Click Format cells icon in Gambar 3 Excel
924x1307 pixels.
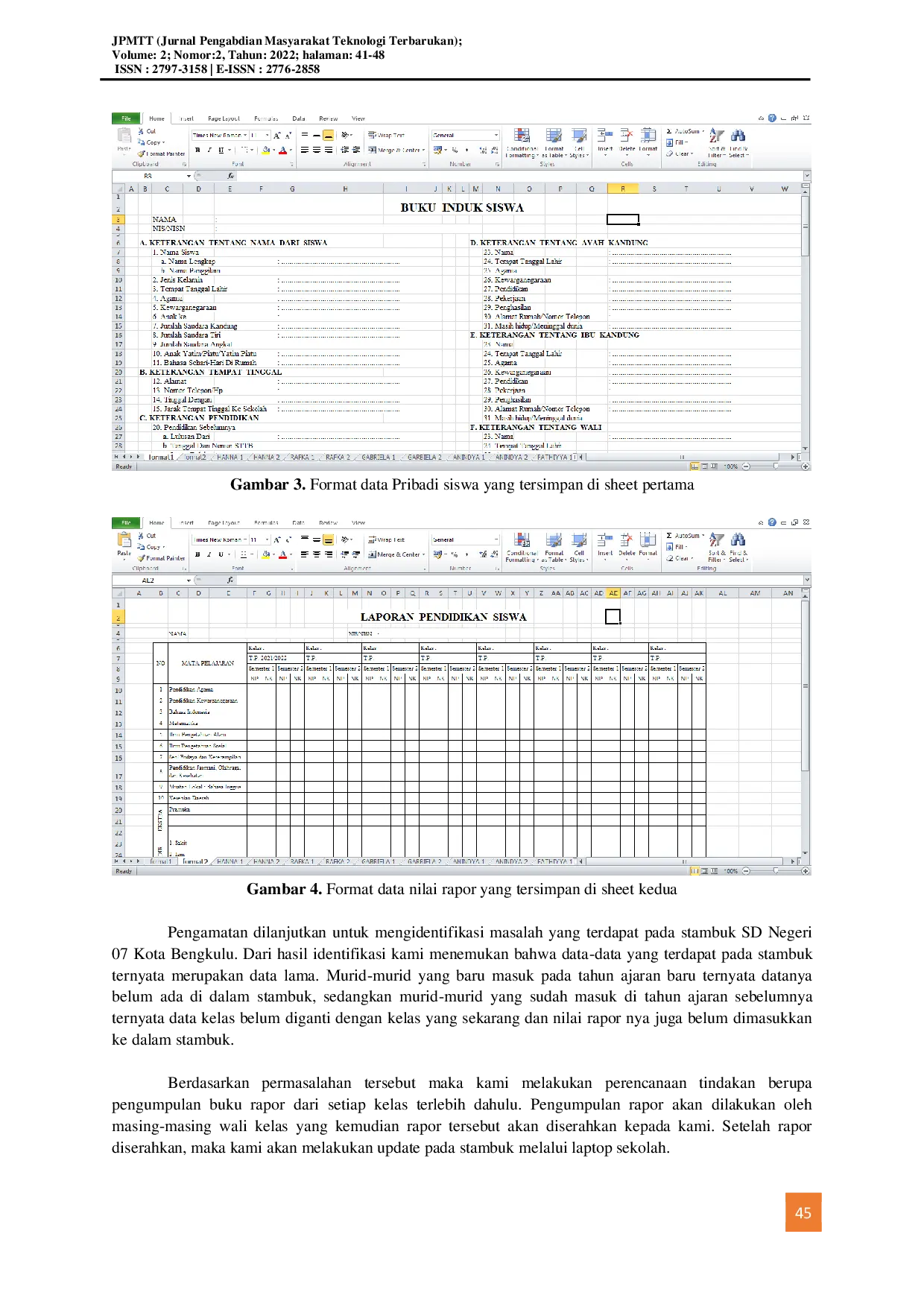click(x=648, y=136)
